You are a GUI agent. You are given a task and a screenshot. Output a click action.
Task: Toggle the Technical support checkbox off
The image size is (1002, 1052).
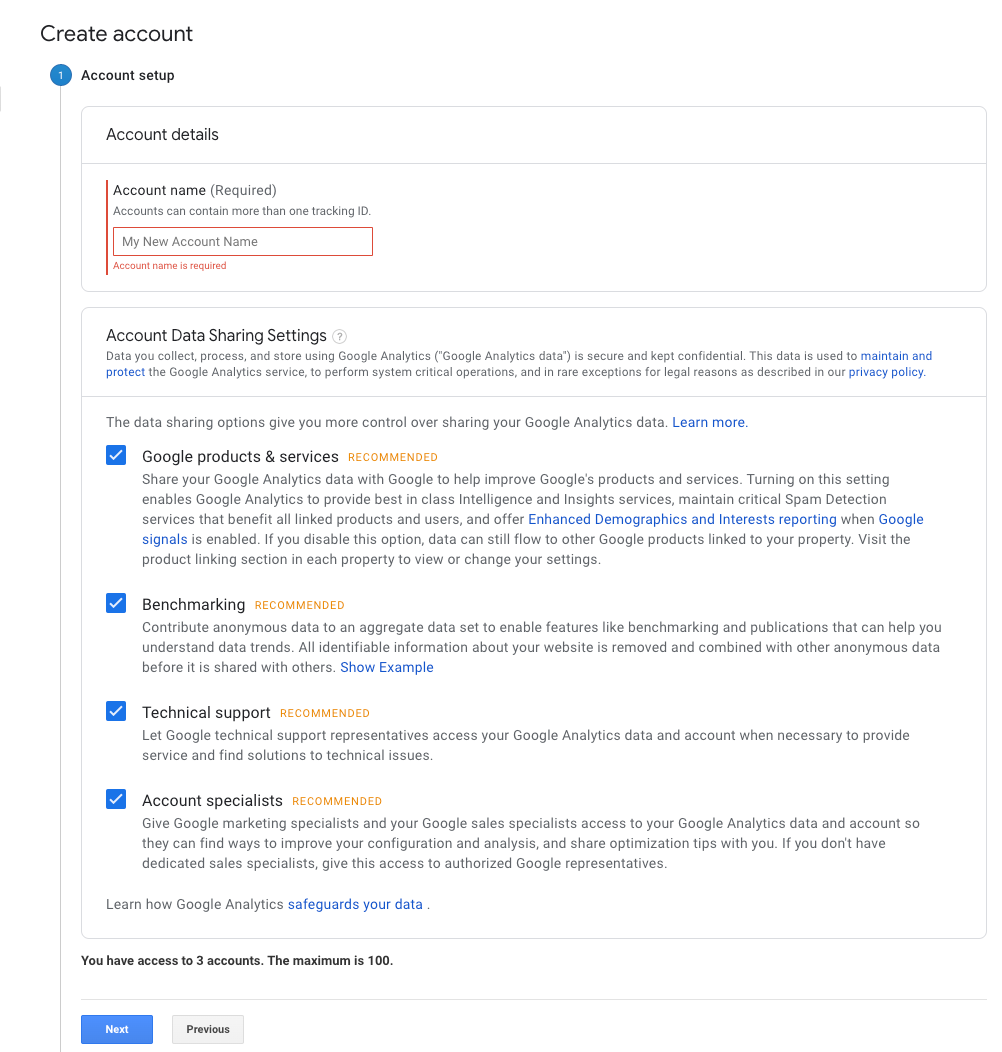click(x=116, y=711)
